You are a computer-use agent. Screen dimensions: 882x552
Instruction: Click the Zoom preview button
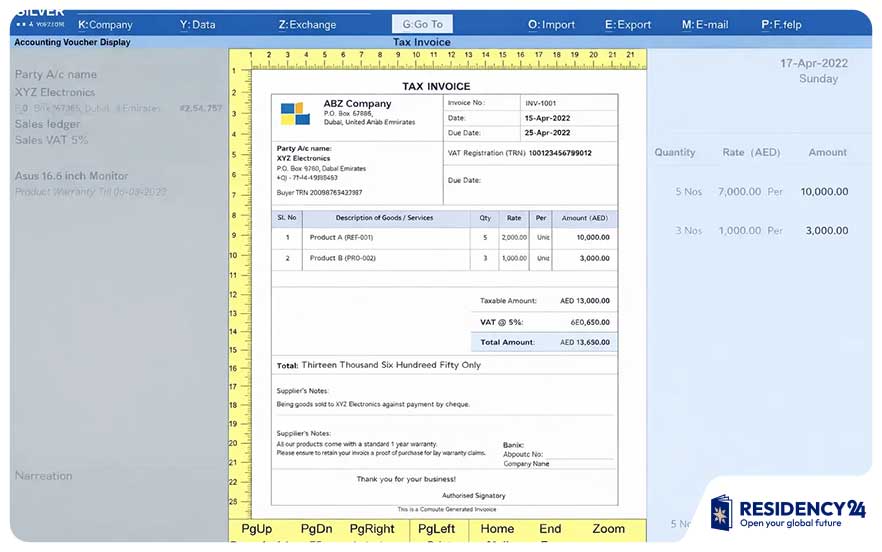[x=609, y=529]
